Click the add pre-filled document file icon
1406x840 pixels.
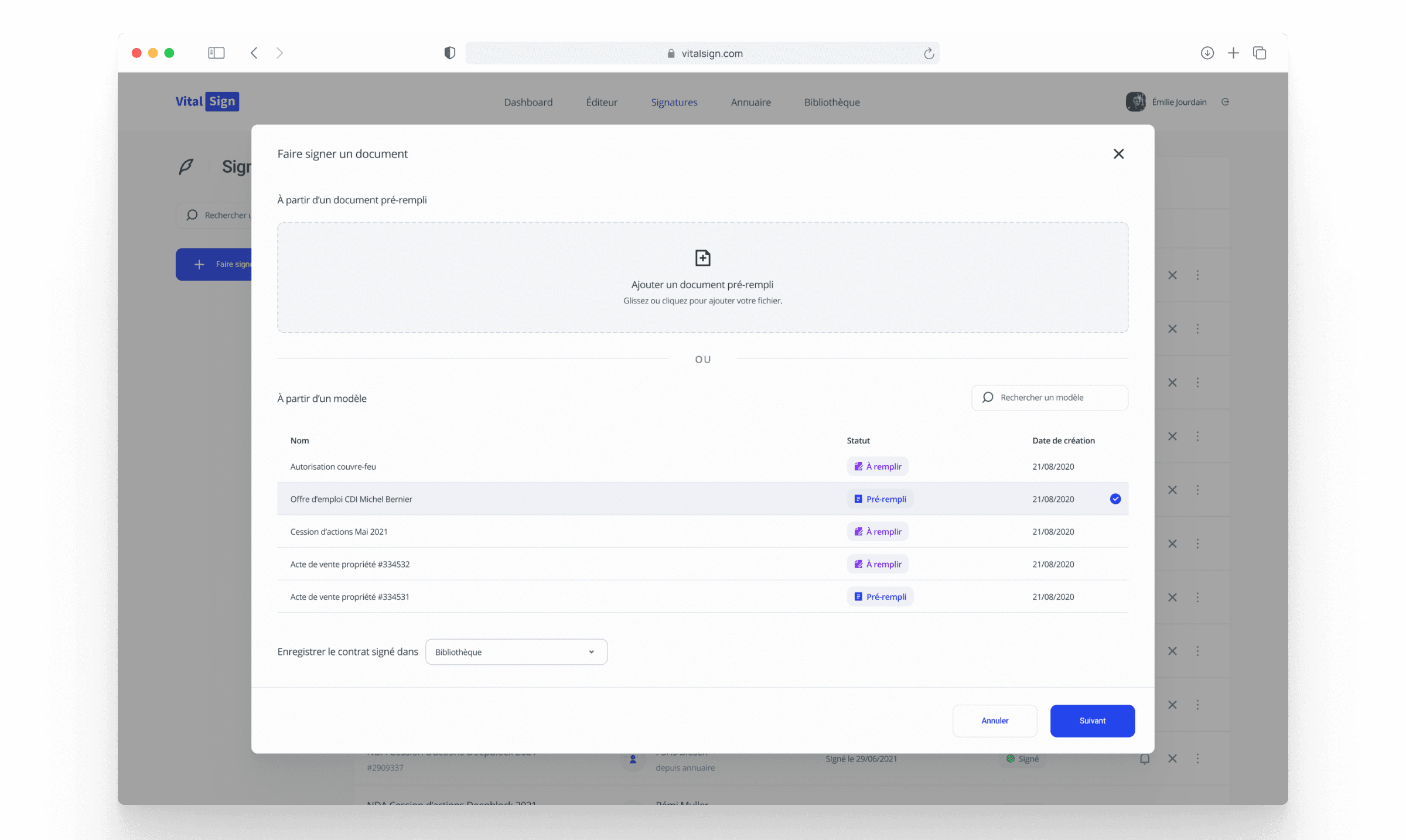(x=702, y=258)
